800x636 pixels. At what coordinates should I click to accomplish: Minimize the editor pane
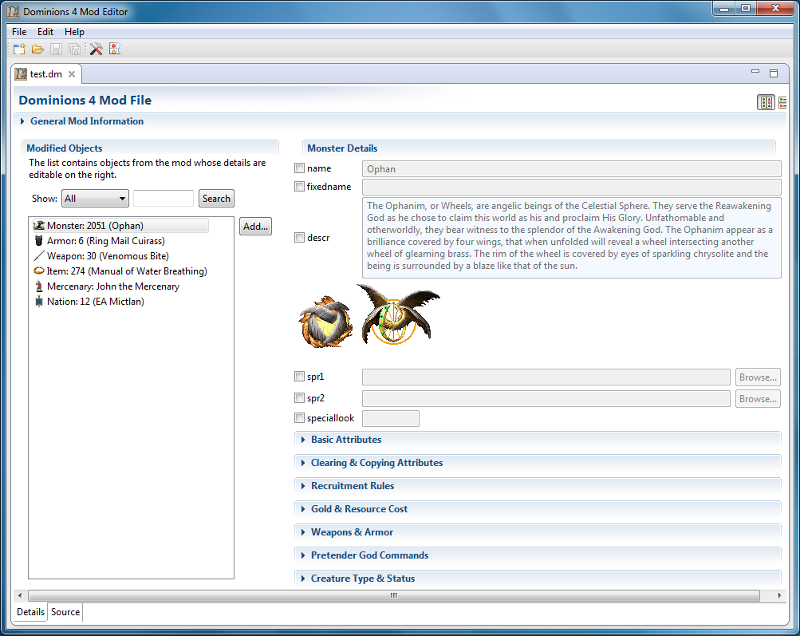click(x=755, y=72)
